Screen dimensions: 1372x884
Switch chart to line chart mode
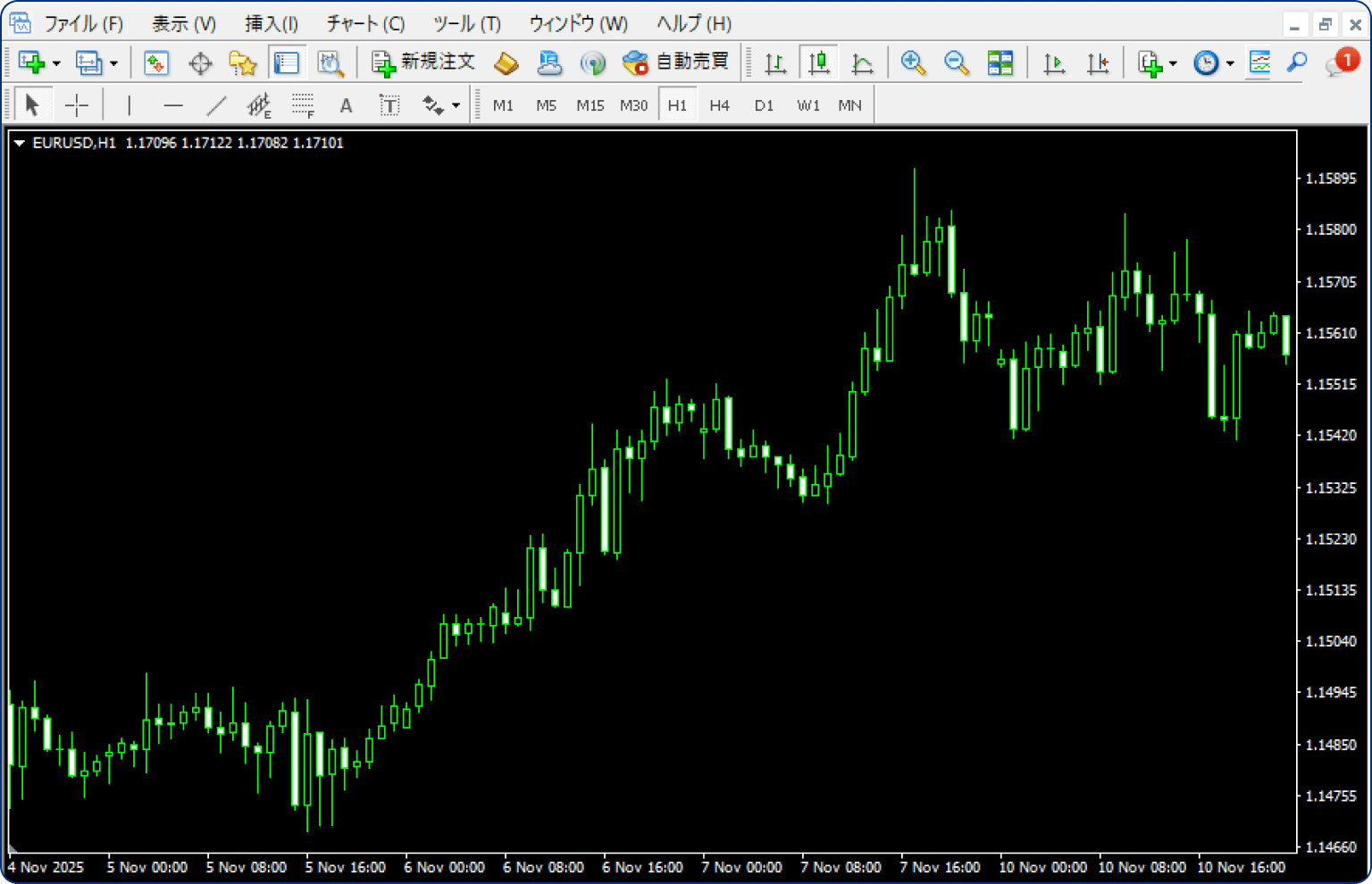click(x=862, y=63)
